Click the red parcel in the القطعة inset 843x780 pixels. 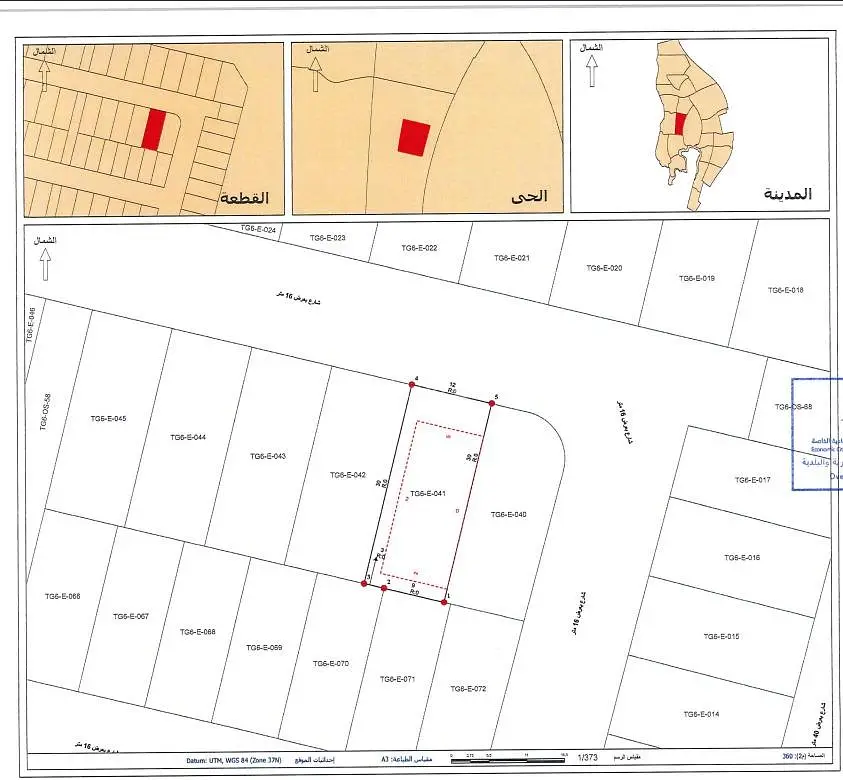(x=153, y=130)
